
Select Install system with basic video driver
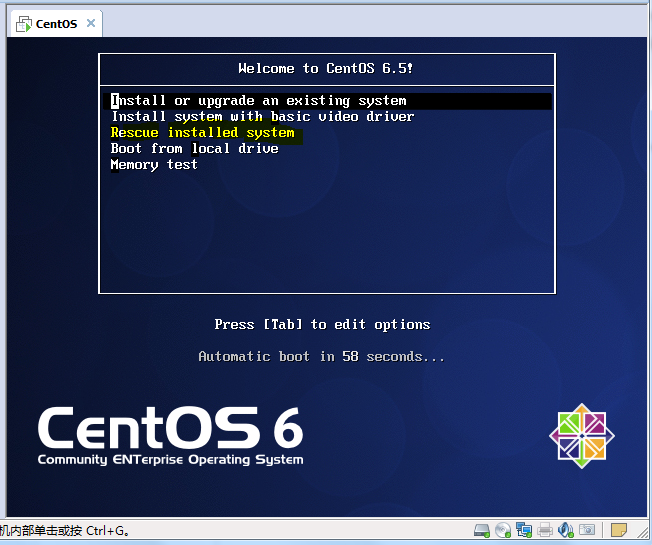(x=262, y=117)
